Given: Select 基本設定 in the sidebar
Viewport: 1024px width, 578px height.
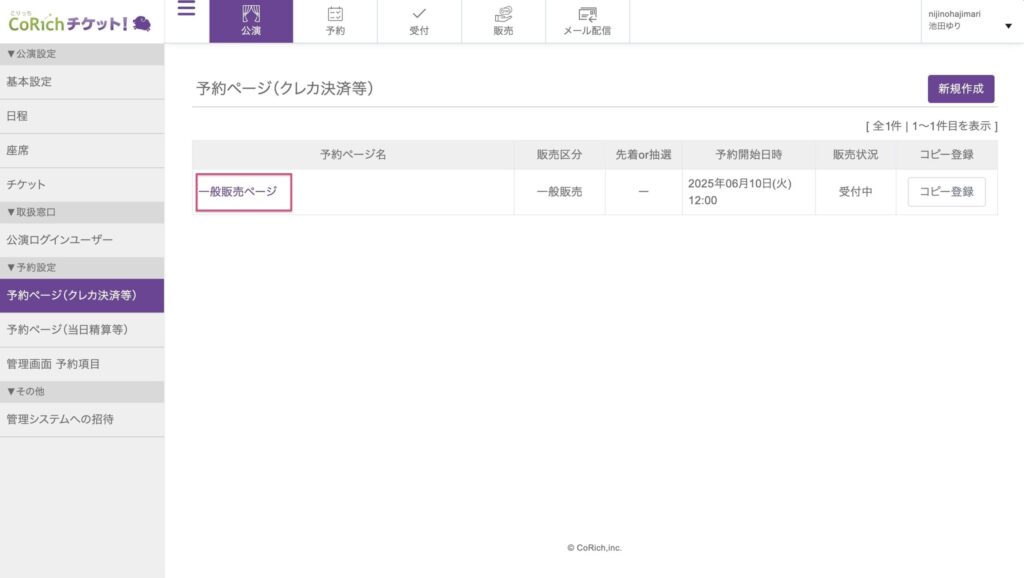Looking at the screenshot, I should [x=29, y=82].
